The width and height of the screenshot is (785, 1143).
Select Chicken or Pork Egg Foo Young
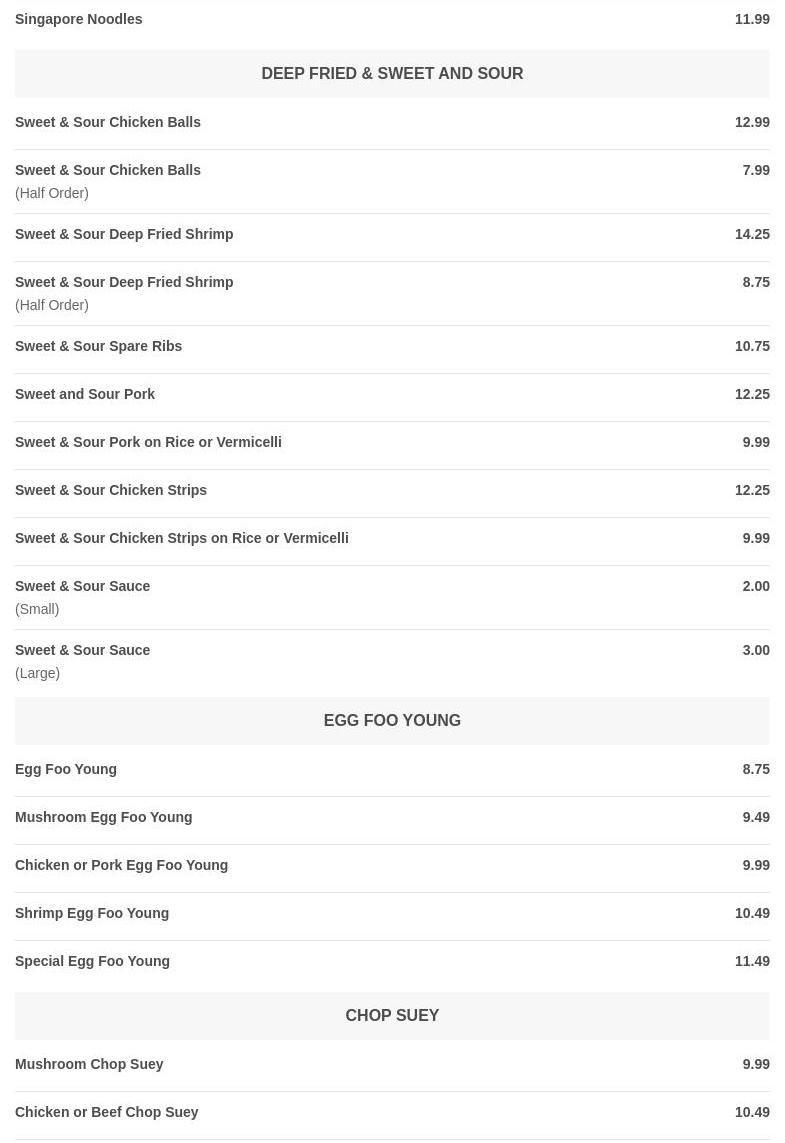click(122, 865)
